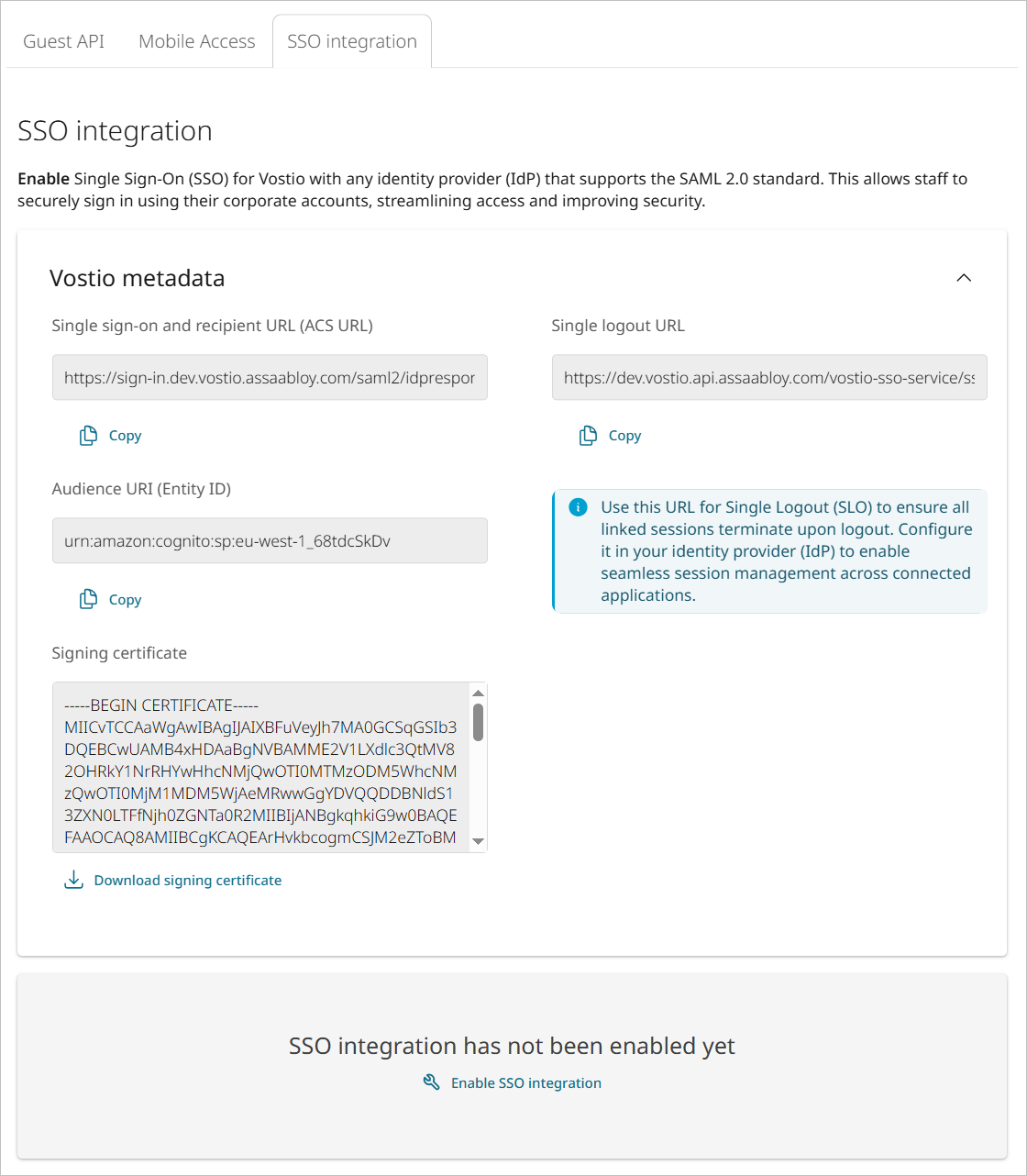Click the certificate box scrollbar thumb

click(x=478, y=723)
